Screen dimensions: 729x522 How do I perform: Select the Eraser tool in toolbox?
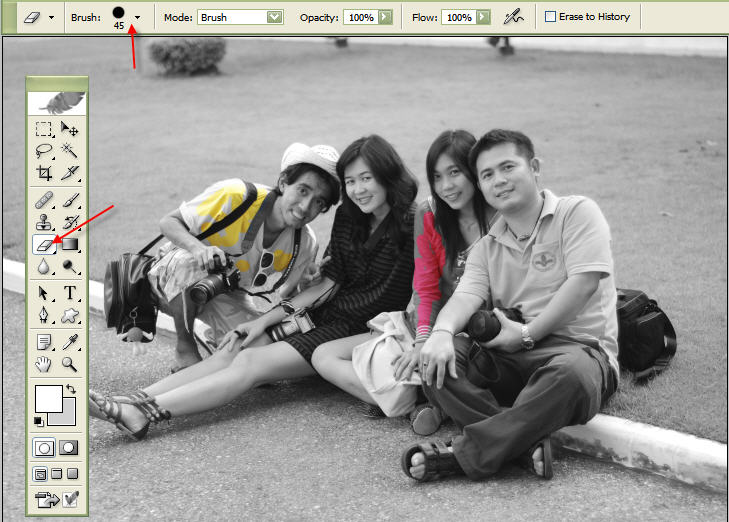coord(44,244)
